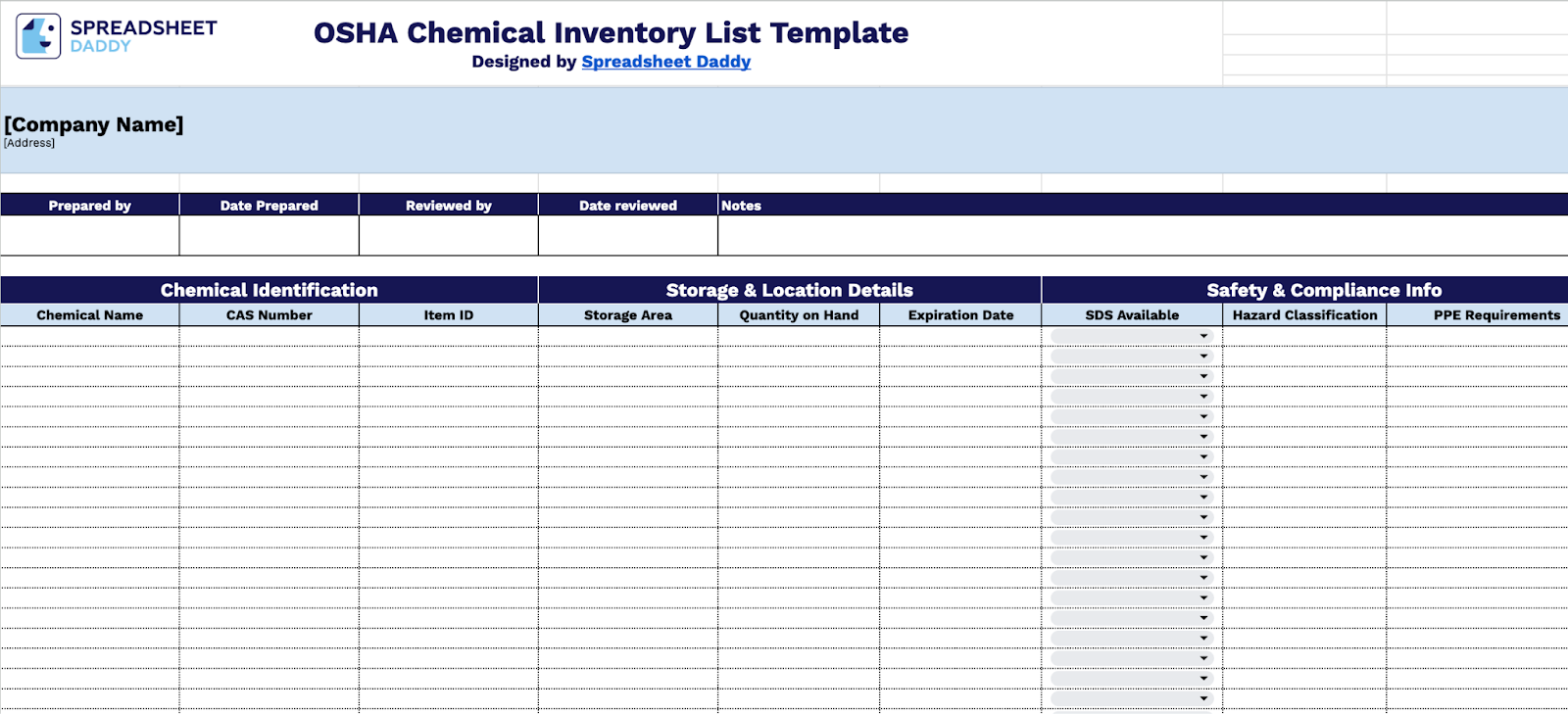The image size is (1568, 714).
Task: Click the blank cell under Date reviewed
Action: (x=627, y=235)
